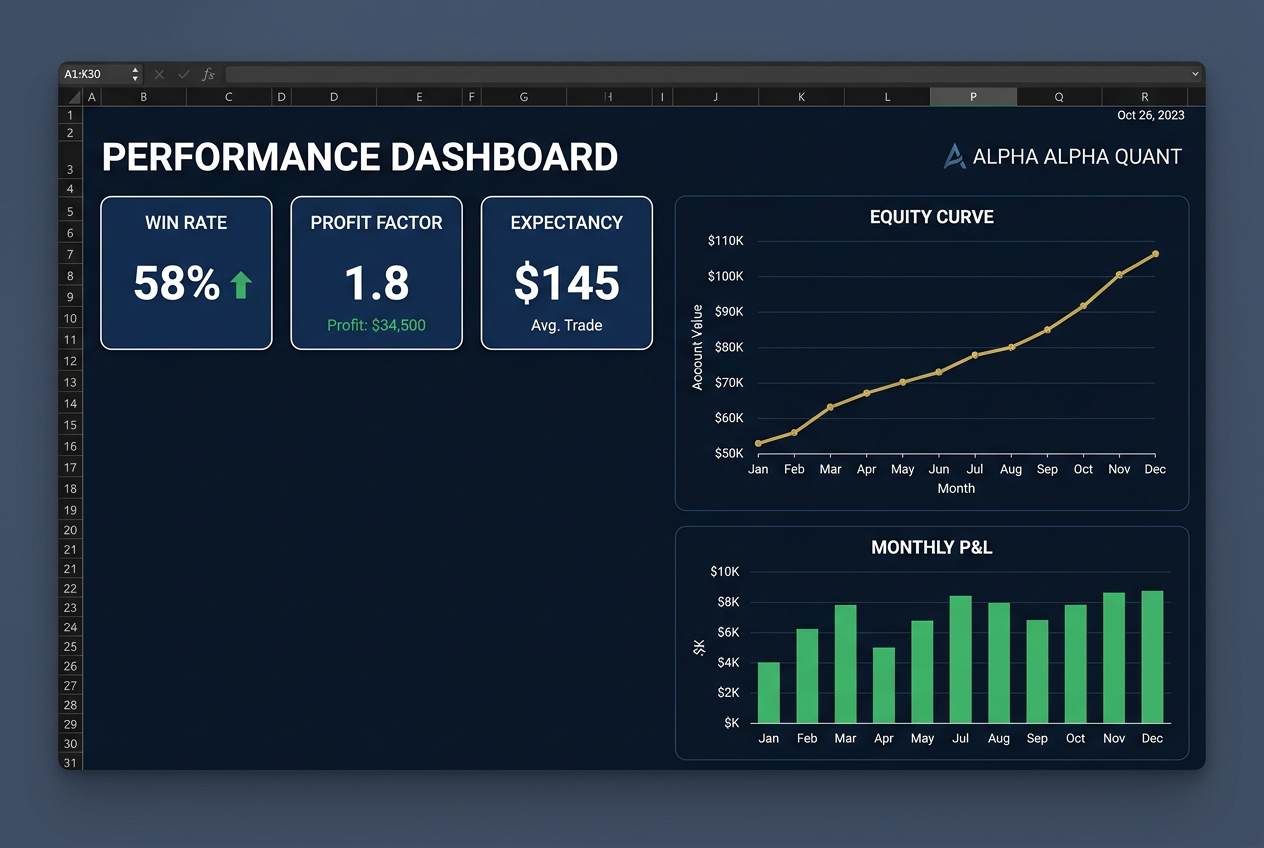1264x848 pixels.
Task: Select row header 1
Action: [x=71, y=115]
